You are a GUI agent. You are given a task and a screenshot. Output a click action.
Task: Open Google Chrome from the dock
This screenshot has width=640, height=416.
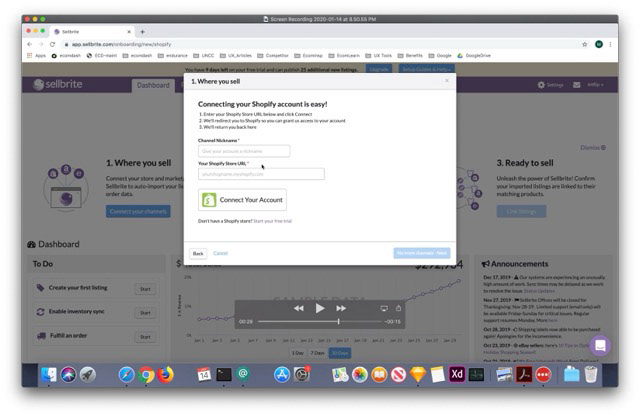(x=146, y=374)
